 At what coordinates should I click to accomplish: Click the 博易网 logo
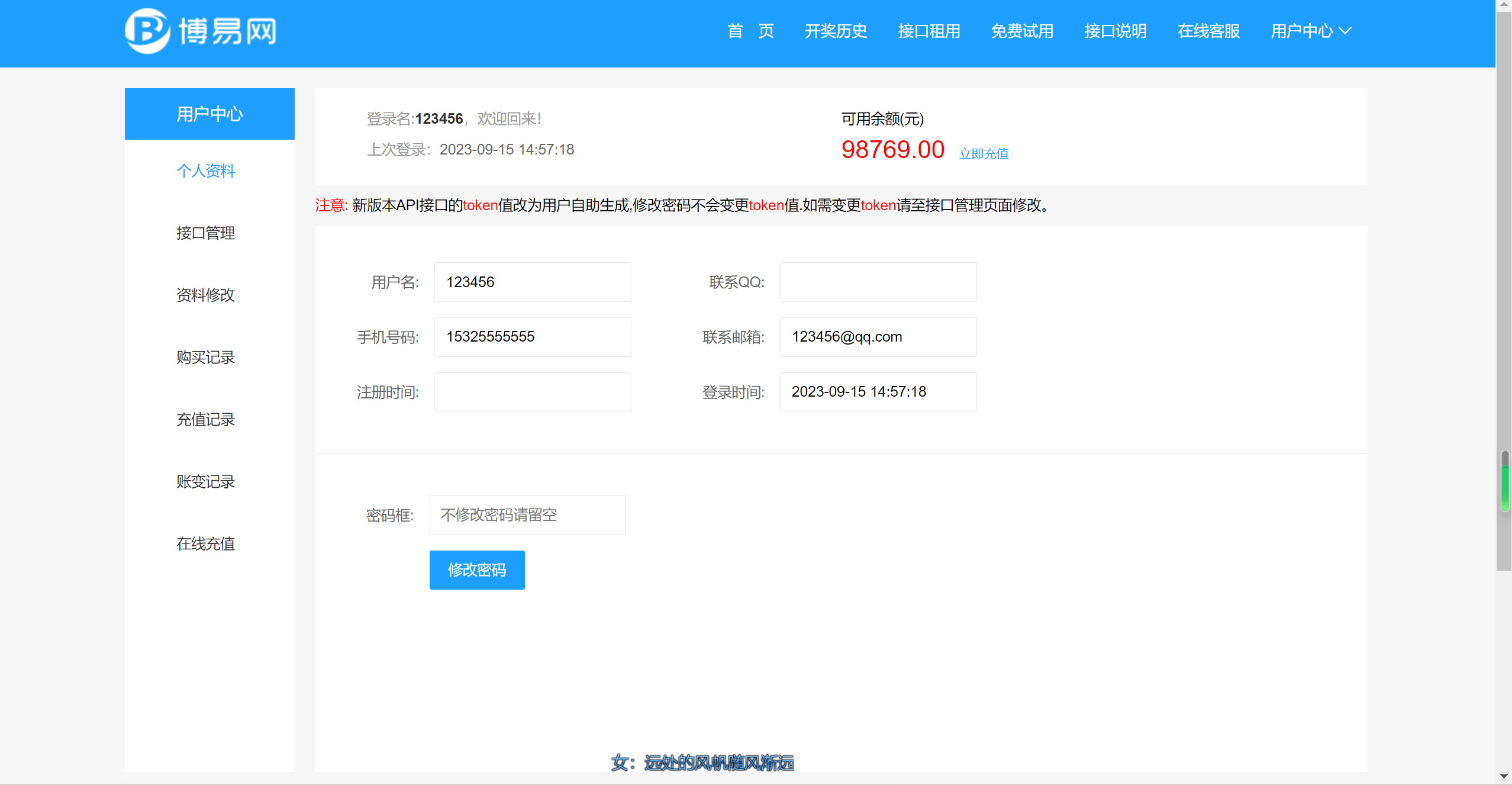click(201, 31)
